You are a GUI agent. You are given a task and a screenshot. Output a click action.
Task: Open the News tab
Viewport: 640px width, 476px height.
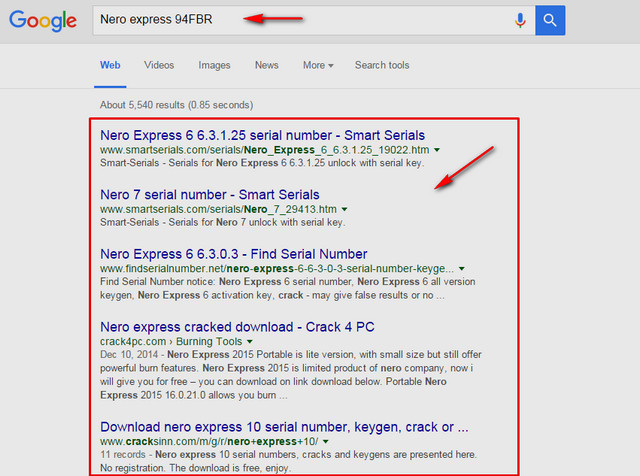[267, 65]
